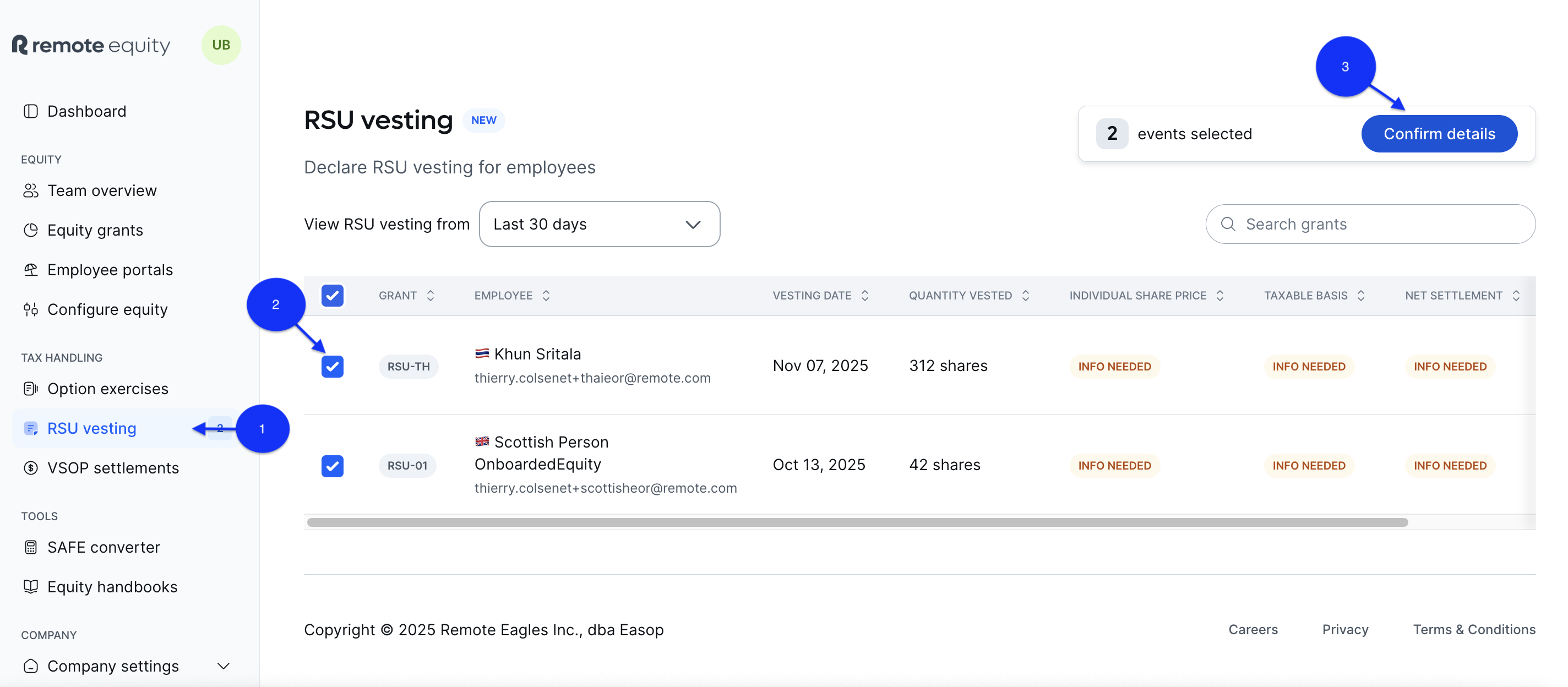Navigate to Employee portals
This screenshot has height=687, width=1568.
[110, 270]
